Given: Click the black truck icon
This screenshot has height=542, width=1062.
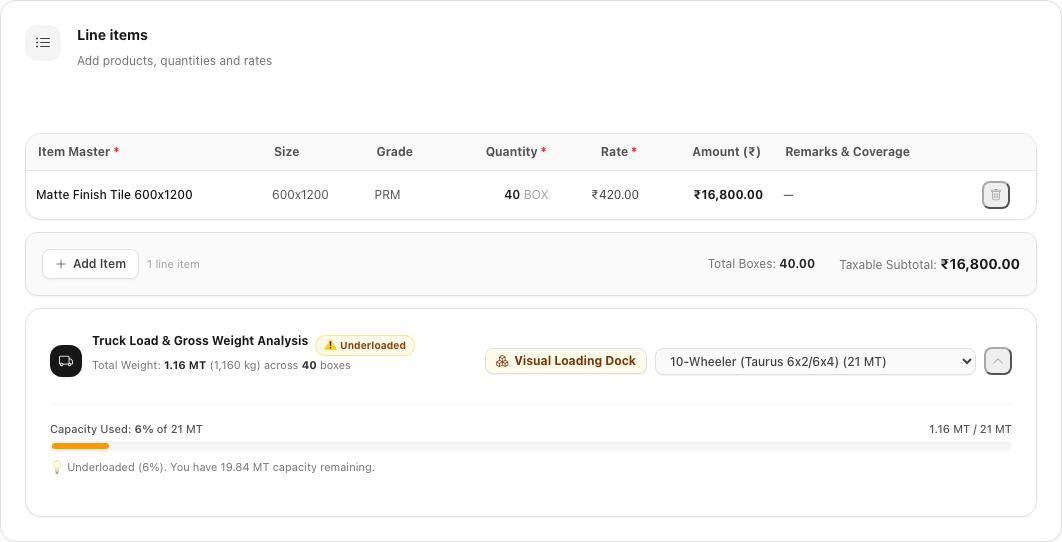Looking at the screenshot, I should pos(66,361).
